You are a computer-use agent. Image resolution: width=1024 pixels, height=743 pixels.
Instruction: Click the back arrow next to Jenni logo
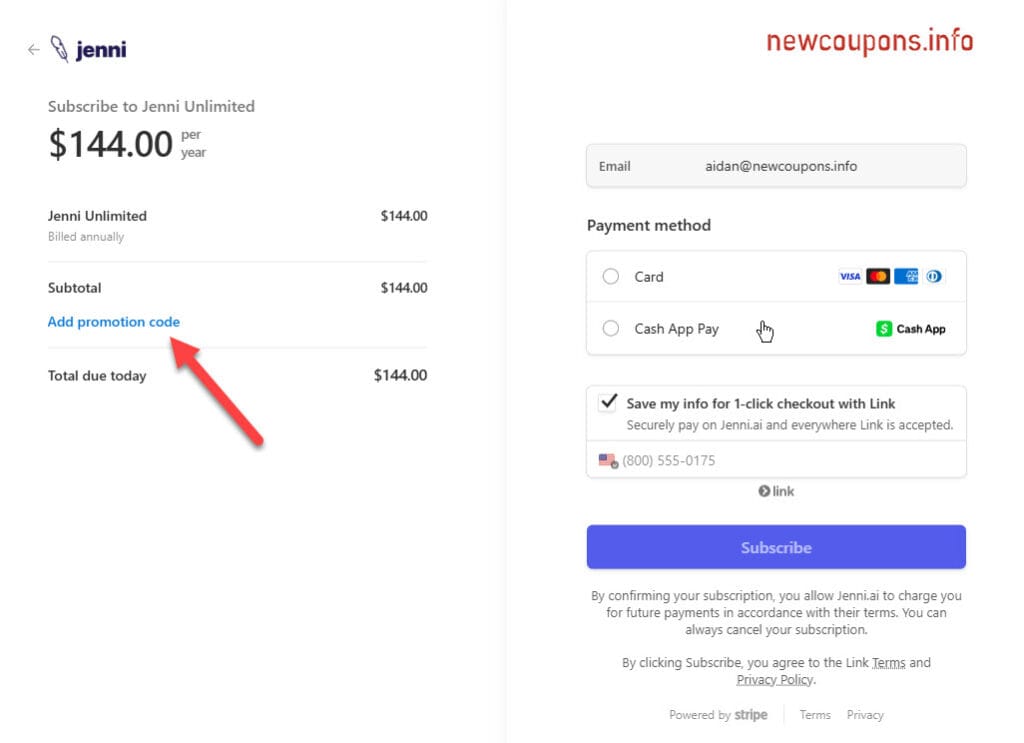[x=33, y=49]
